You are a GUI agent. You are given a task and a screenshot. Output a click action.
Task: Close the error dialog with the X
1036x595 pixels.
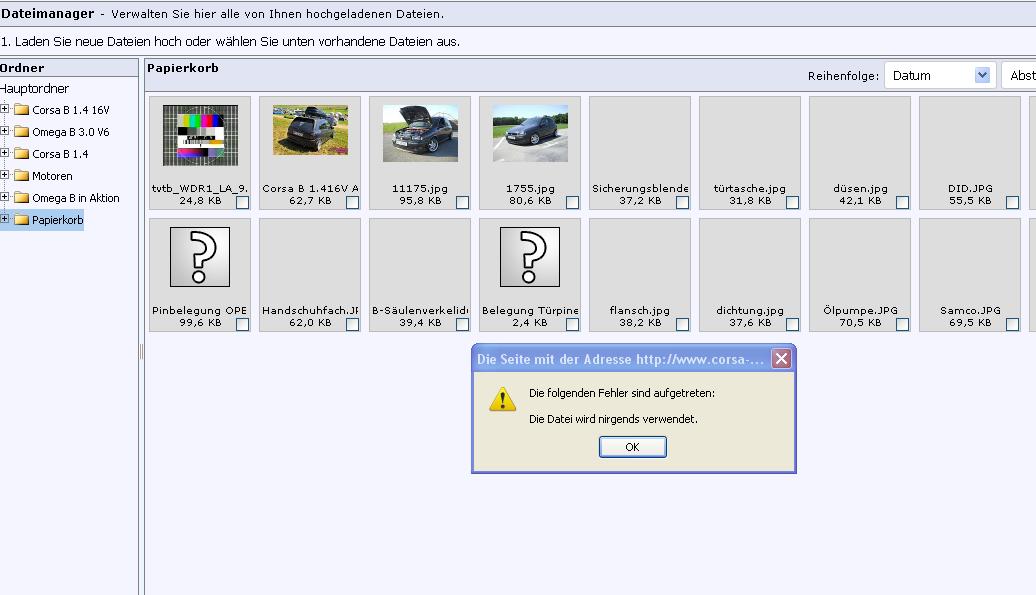coord(781,359)
